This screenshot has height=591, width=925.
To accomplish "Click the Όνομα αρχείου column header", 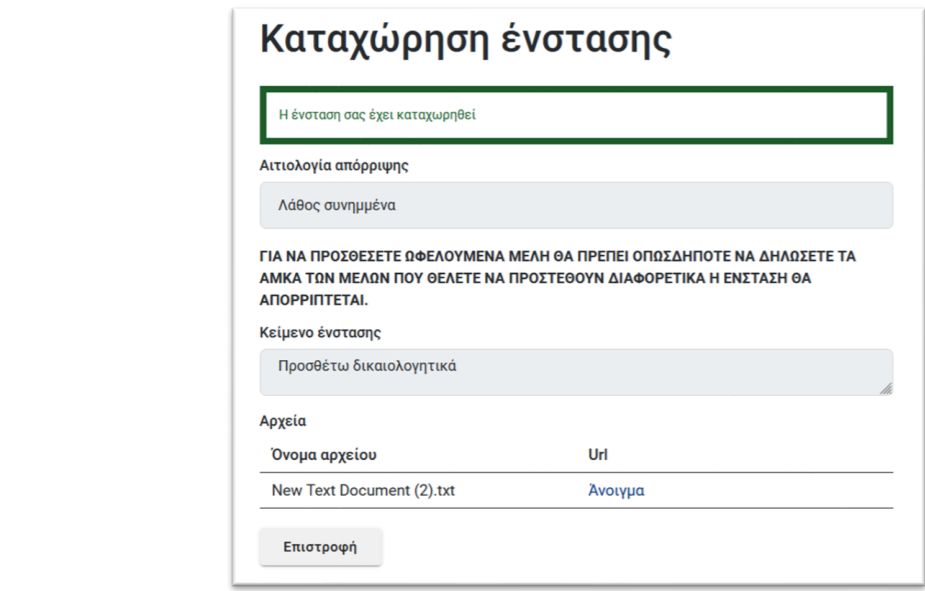I will [324, 455].
